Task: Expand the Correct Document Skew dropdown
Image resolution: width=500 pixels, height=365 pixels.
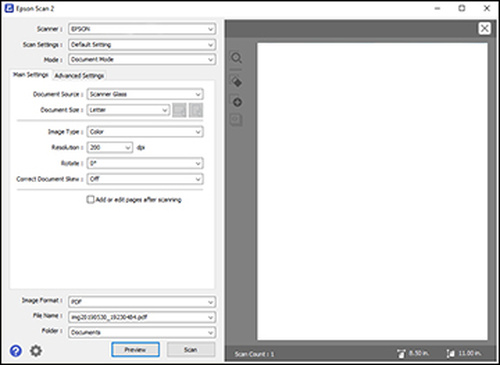Action: (145, 179)
